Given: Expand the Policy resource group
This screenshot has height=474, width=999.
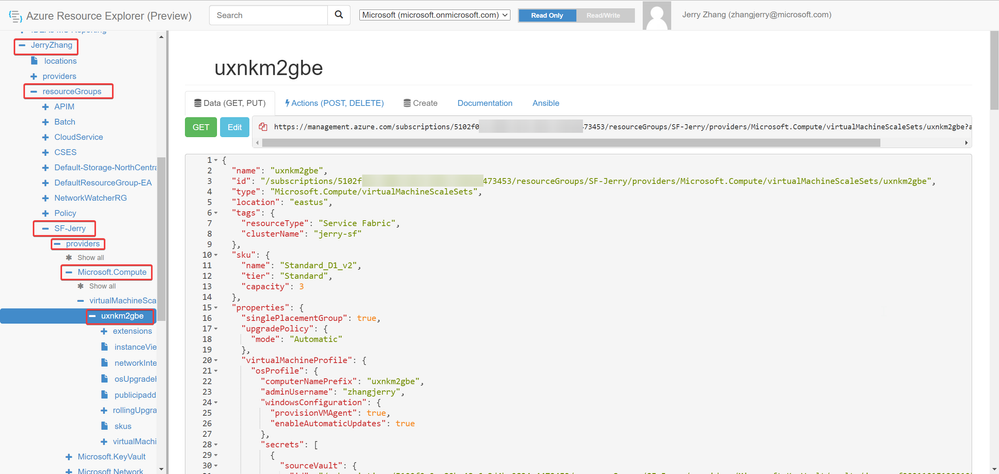Looking at the screenshot, I should pyautogui.click(x=45, y=213).
